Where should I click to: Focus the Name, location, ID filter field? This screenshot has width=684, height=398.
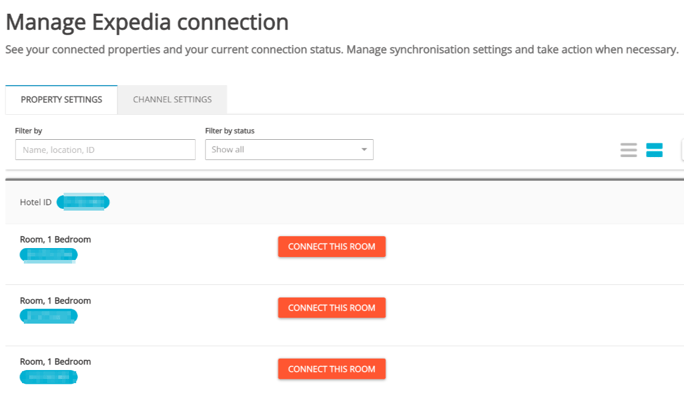[105, 150]
